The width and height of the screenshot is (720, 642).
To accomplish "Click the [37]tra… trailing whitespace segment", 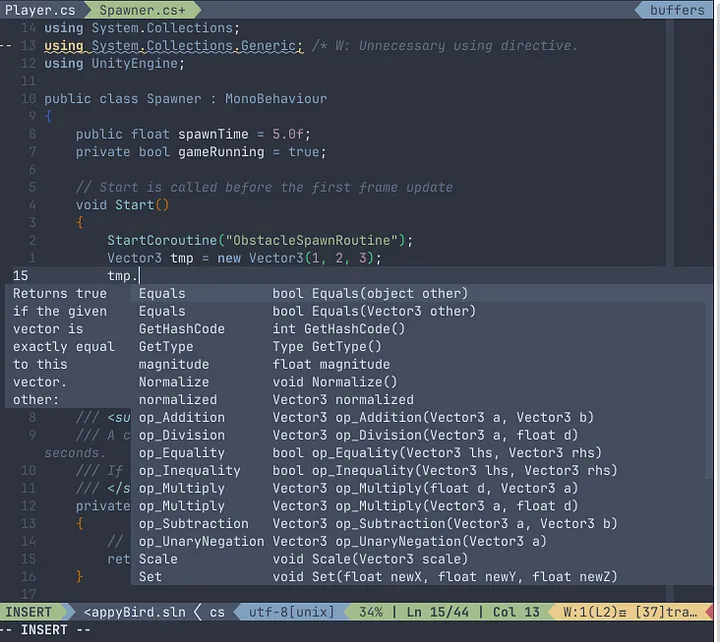I will coord(667,612).
